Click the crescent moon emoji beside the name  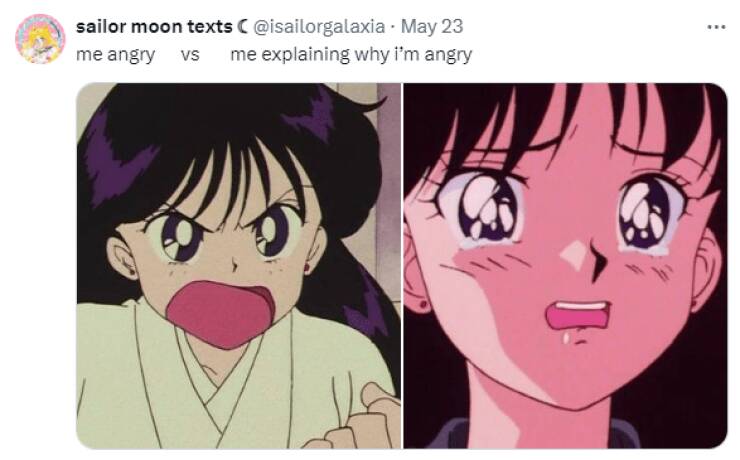(x=242, y=27)
